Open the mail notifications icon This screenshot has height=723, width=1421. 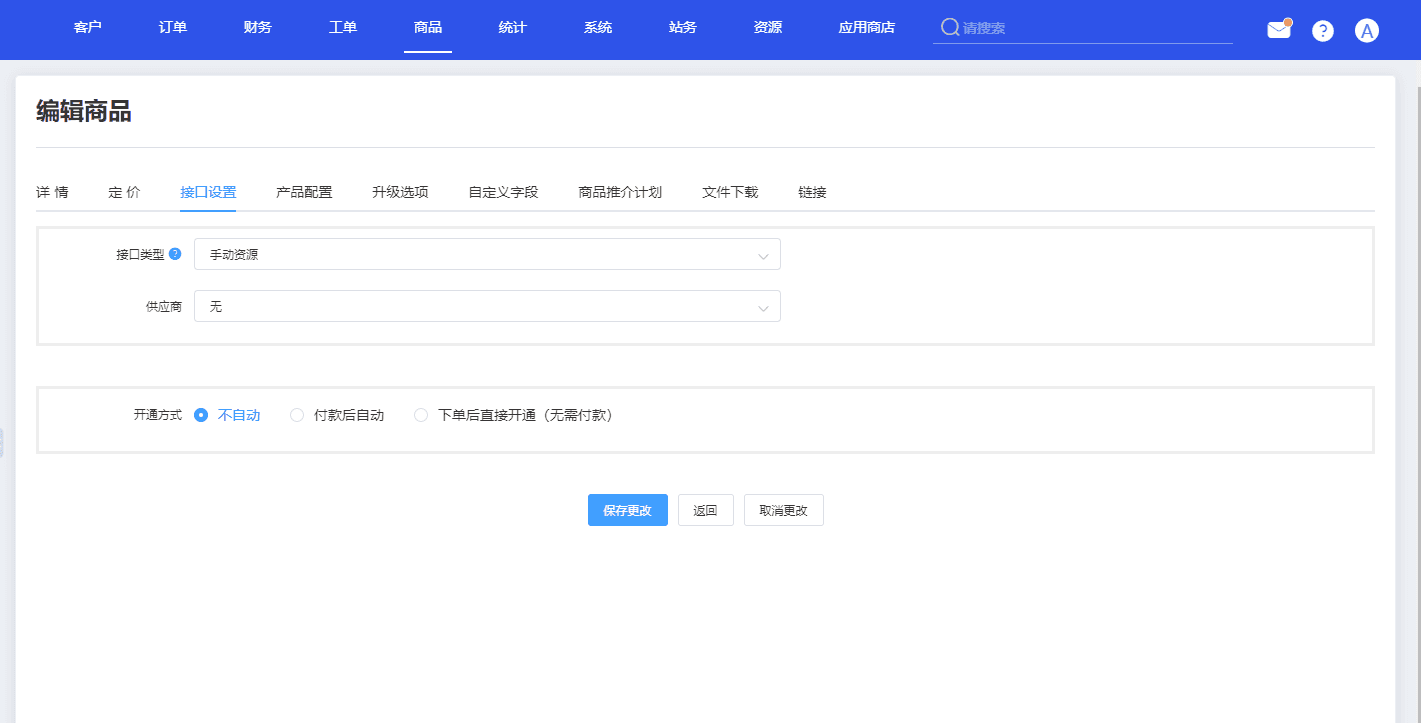[x=1279, y=29]
